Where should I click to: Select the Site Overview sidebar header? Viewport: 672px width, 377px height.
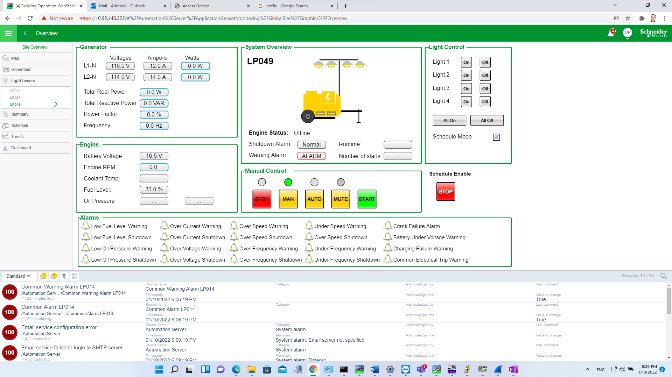(x=35, y=47)
